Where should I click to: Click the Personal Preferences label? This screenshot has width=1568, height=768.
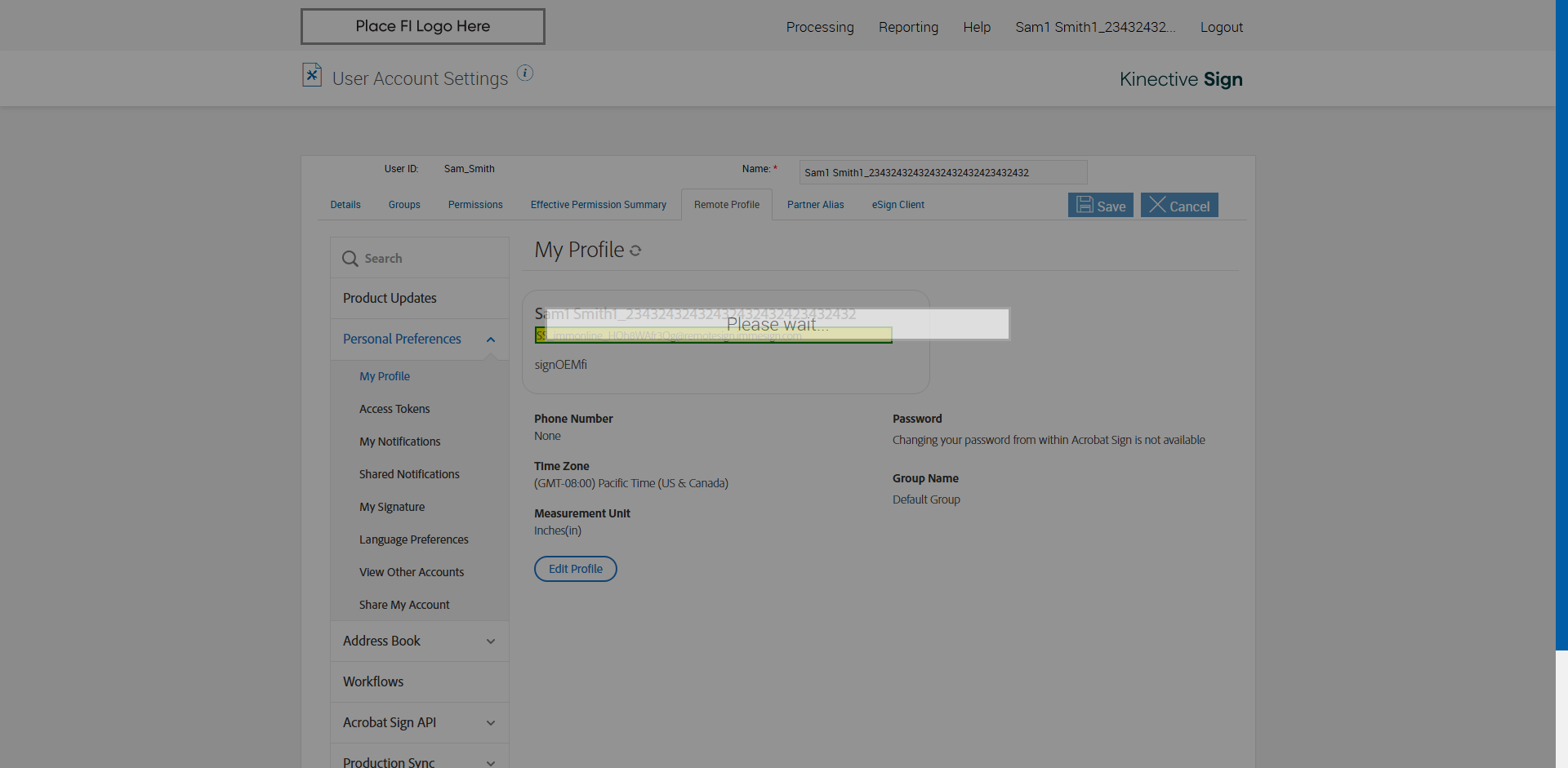[x=402, y=339]
